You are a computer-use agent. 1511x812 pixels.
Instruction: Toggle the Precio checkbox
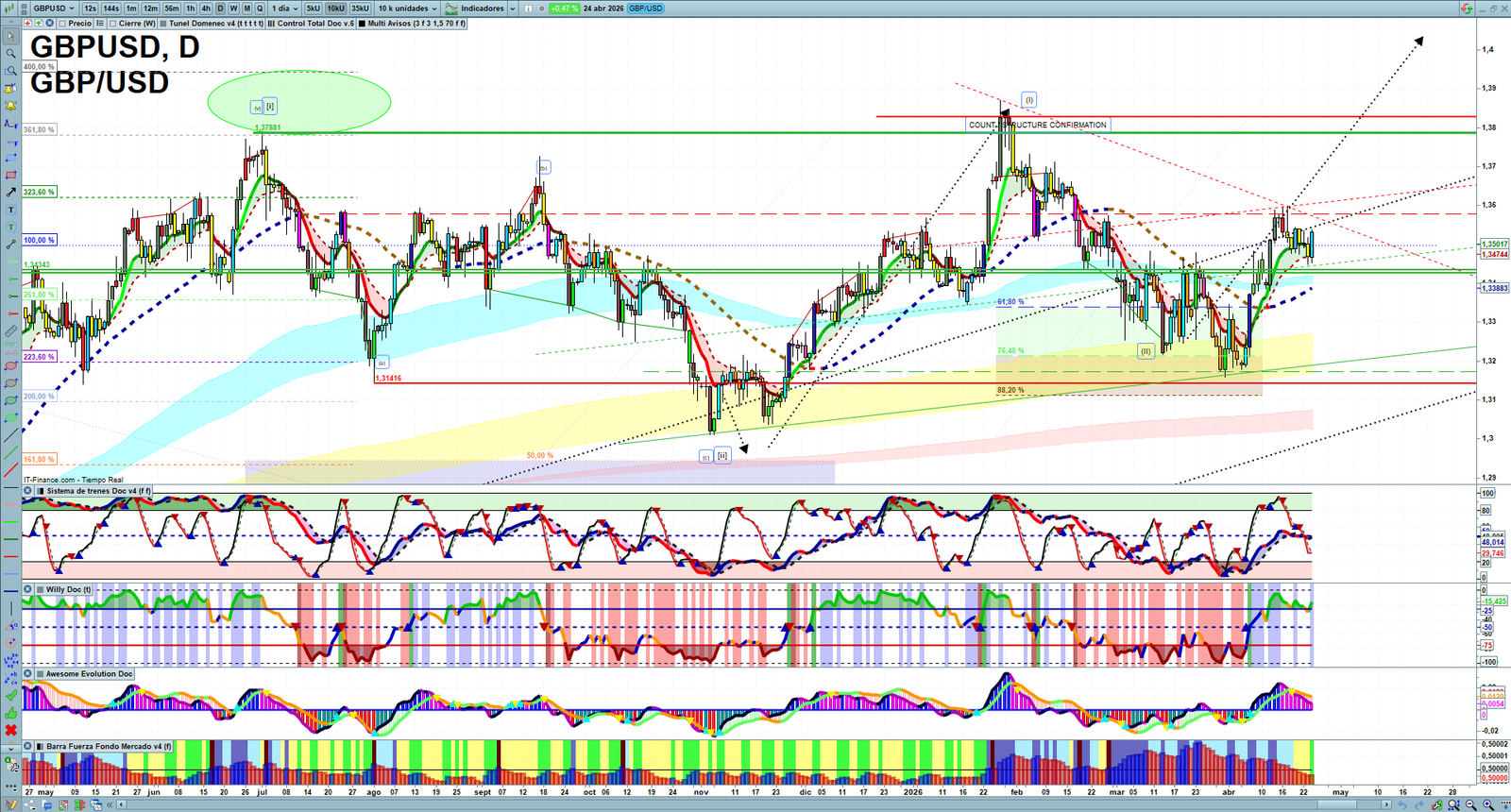62,24
